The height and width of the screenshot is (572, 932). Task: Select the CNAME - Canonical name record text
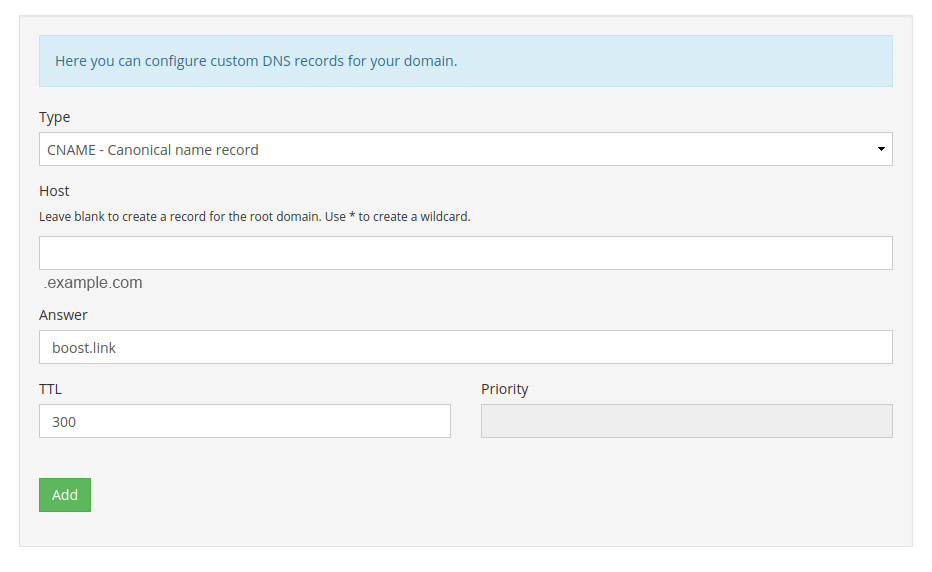click(153, 150)
